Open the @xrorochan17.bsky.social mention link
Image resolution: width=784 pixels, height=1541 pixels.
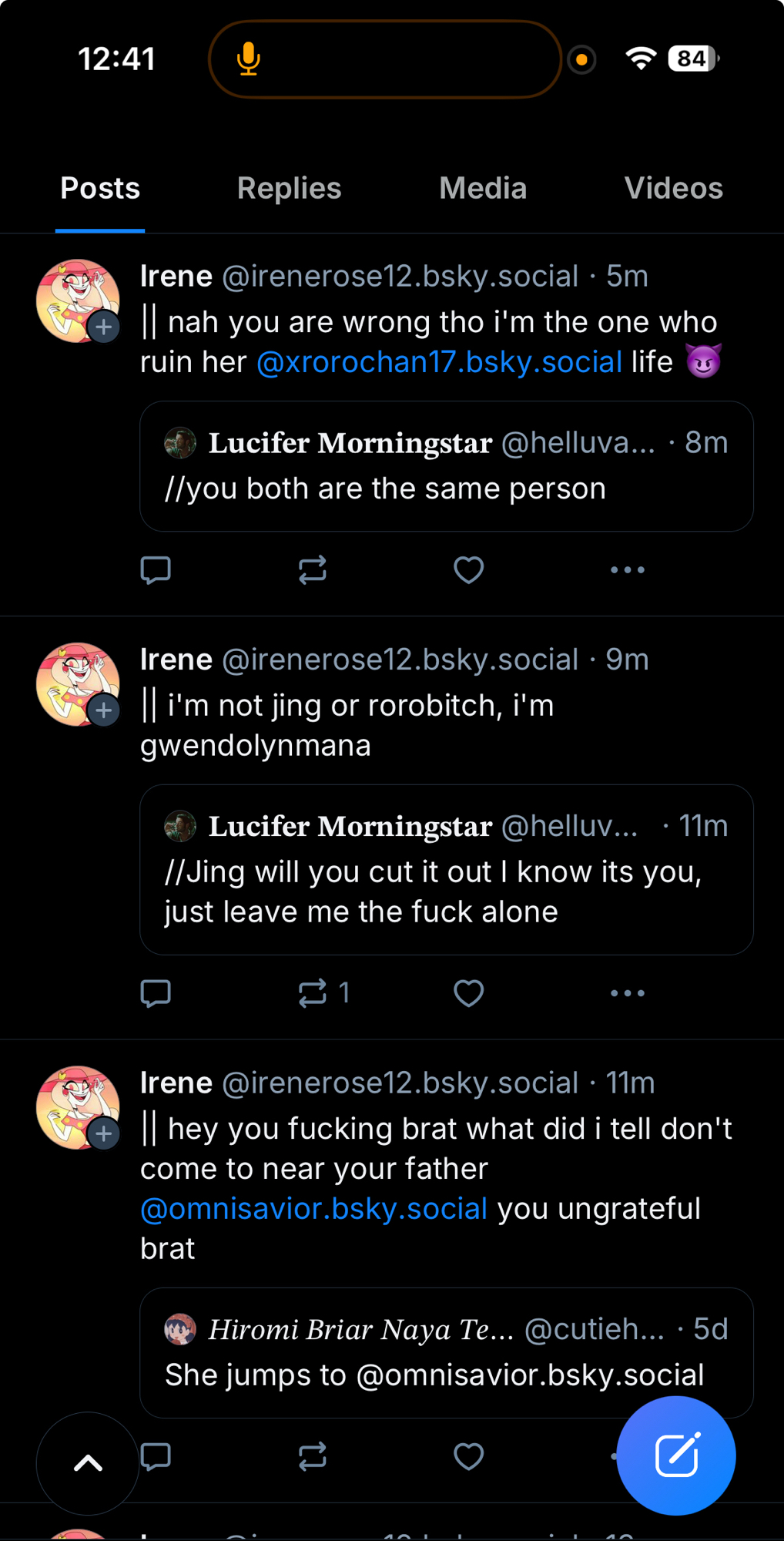(x=439, y=362)
